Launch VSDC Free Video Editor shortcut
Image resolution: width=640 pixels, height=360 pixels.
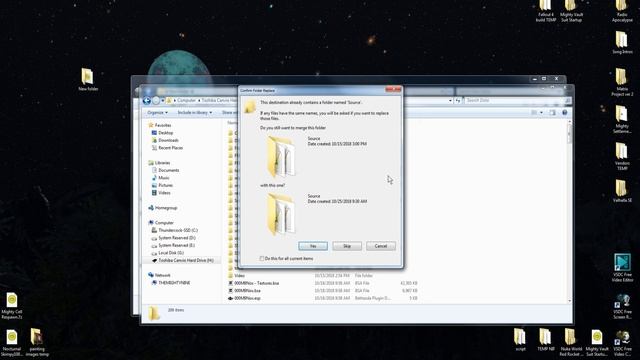pyautogui.click(x=622, y=268)
